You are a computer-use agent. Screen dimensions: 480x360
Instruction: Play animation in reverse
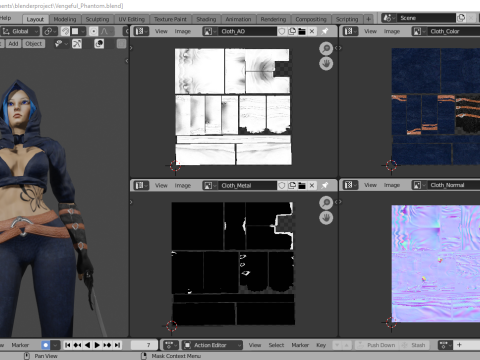coord(87,345)
